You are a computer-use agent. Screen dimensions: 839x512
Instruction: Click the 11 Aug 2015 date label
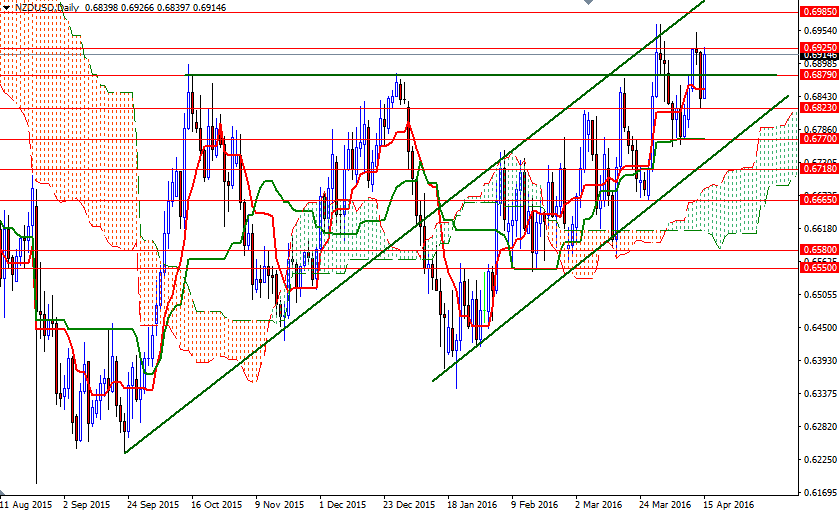(x=27, y=505)
